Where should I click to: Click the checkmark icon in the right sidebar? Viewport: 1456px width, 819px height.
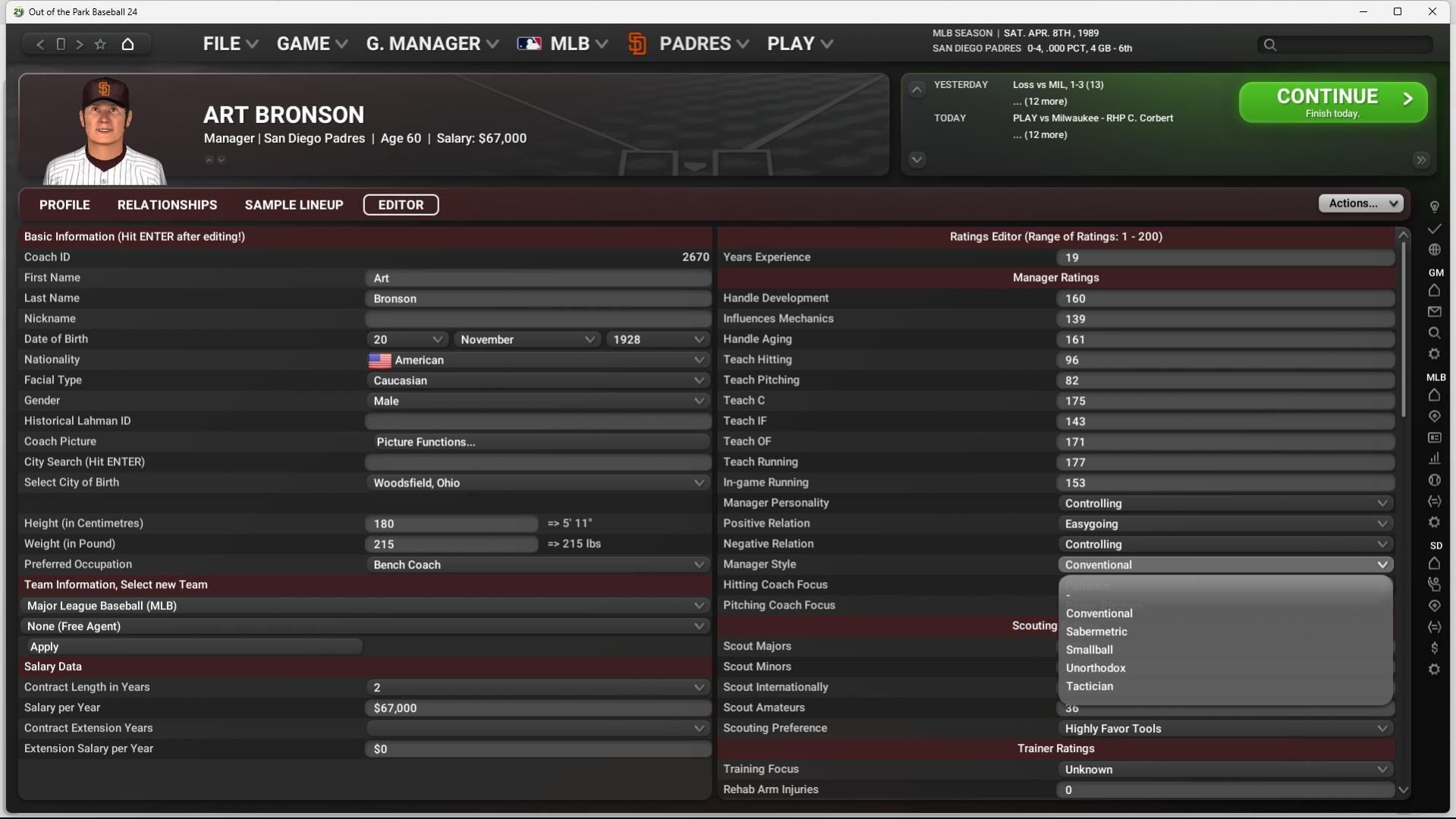tap(1434, 228)
